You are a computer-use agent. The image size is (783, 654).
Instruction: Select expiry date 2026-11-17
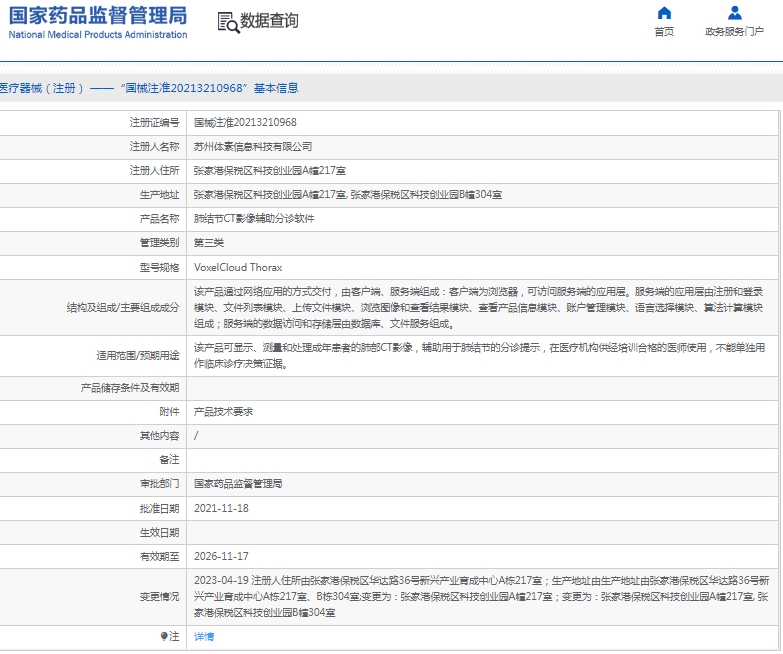click(221, 556)
